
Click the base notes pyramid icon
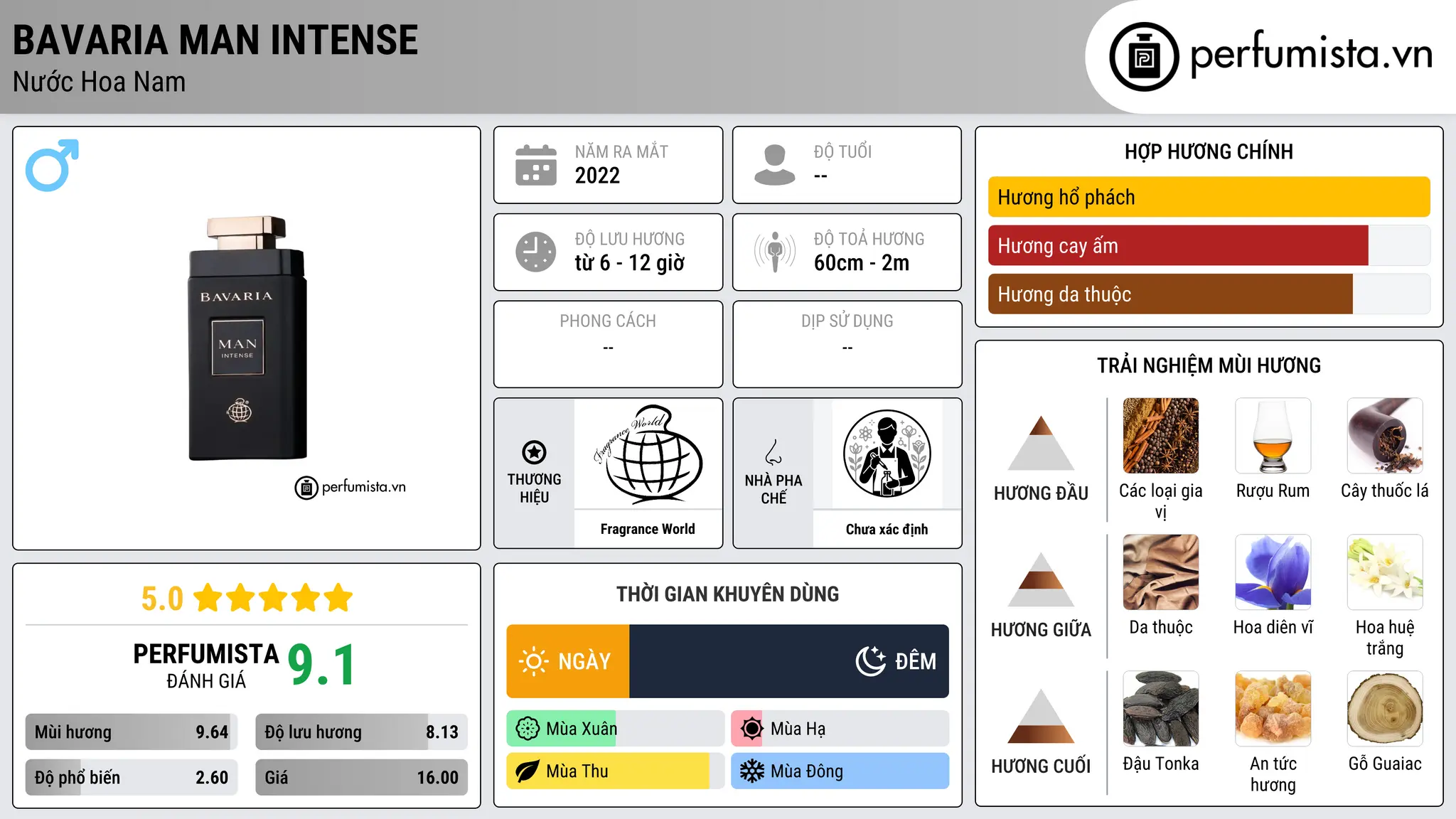point(1041,715)
